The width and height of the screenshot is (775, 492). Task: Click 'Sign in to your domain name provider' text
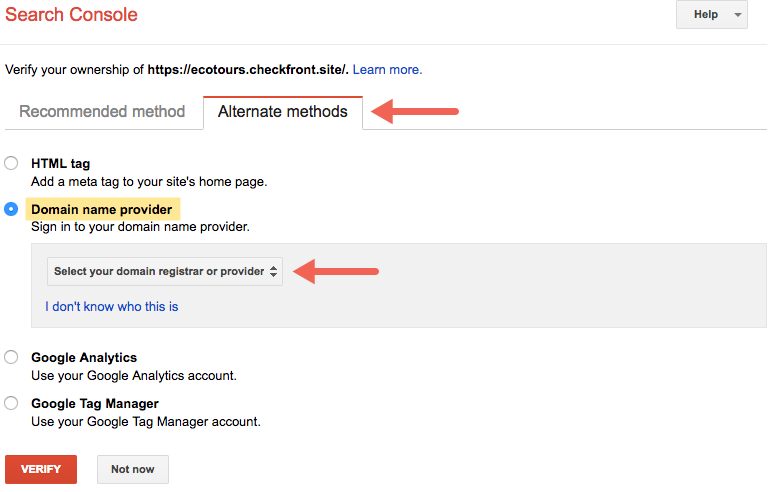(x=140, y=227)
